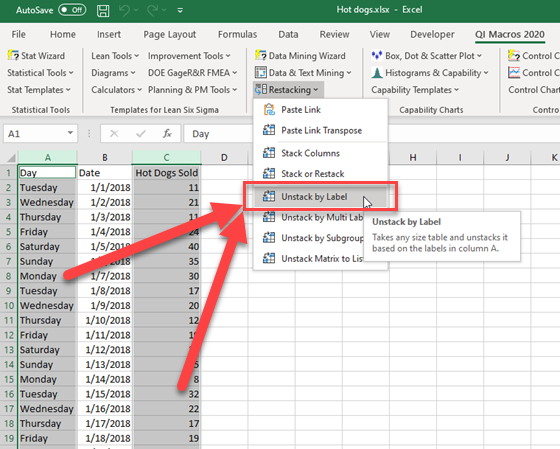Click the Hot Dogs Sold header cell
Screen dimensions: 560x449
pos(166,173)
